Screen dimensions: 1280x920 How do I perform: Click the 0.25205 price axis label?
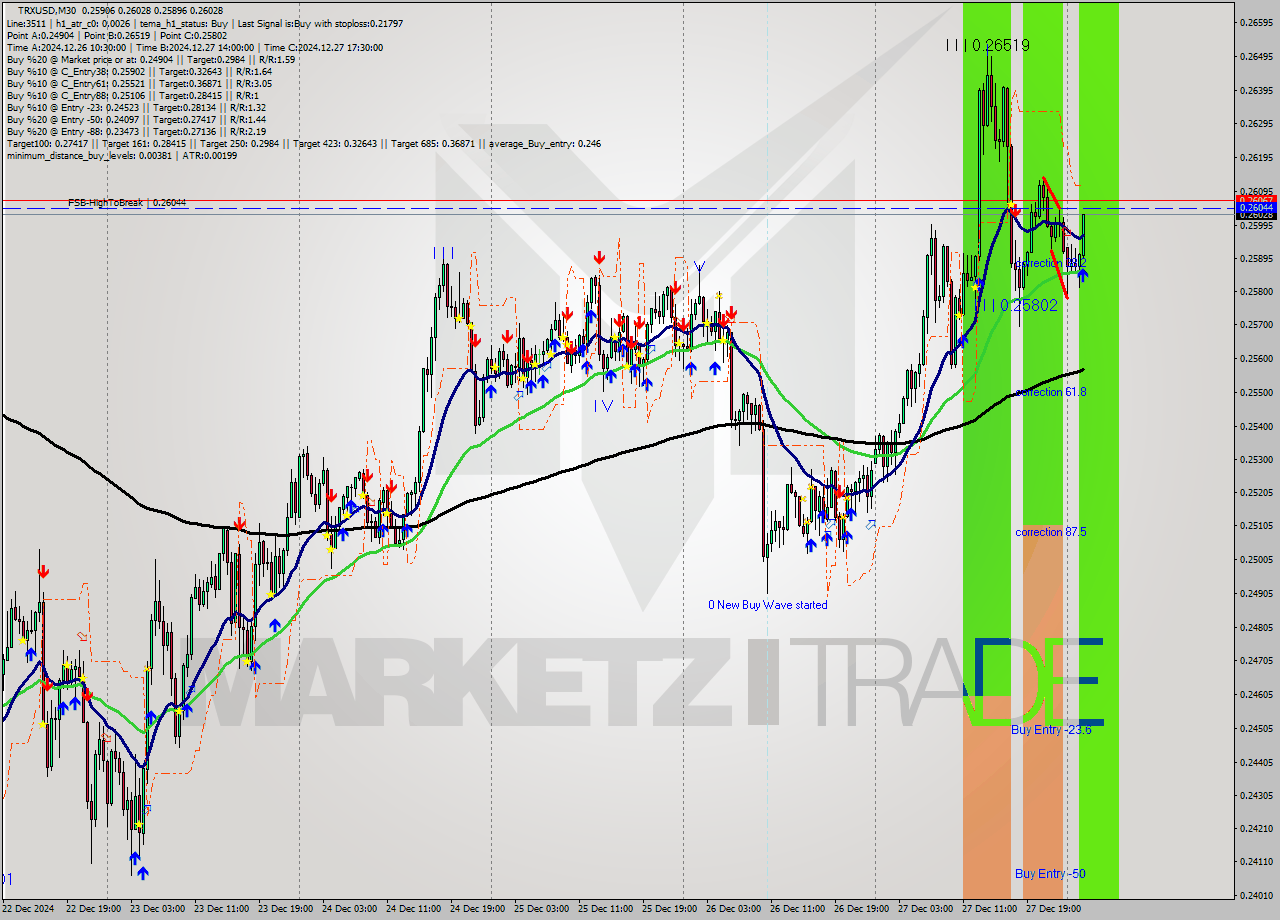1254,493
